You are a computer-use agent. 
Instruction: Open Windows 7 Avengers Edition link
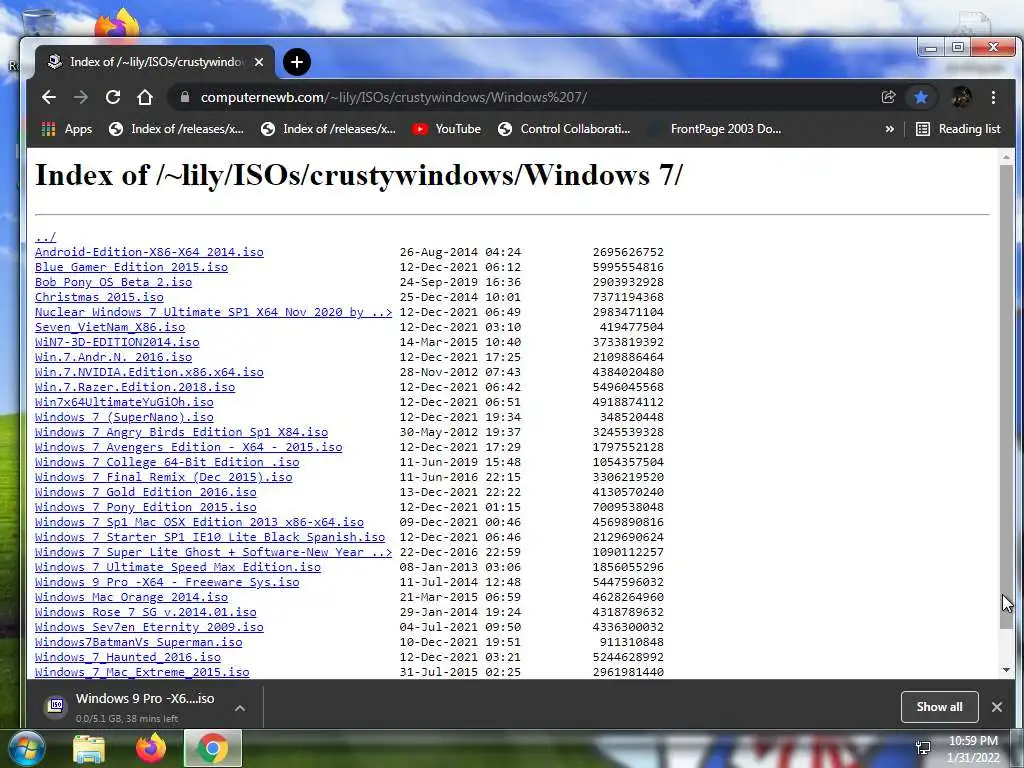click(188, 447)
